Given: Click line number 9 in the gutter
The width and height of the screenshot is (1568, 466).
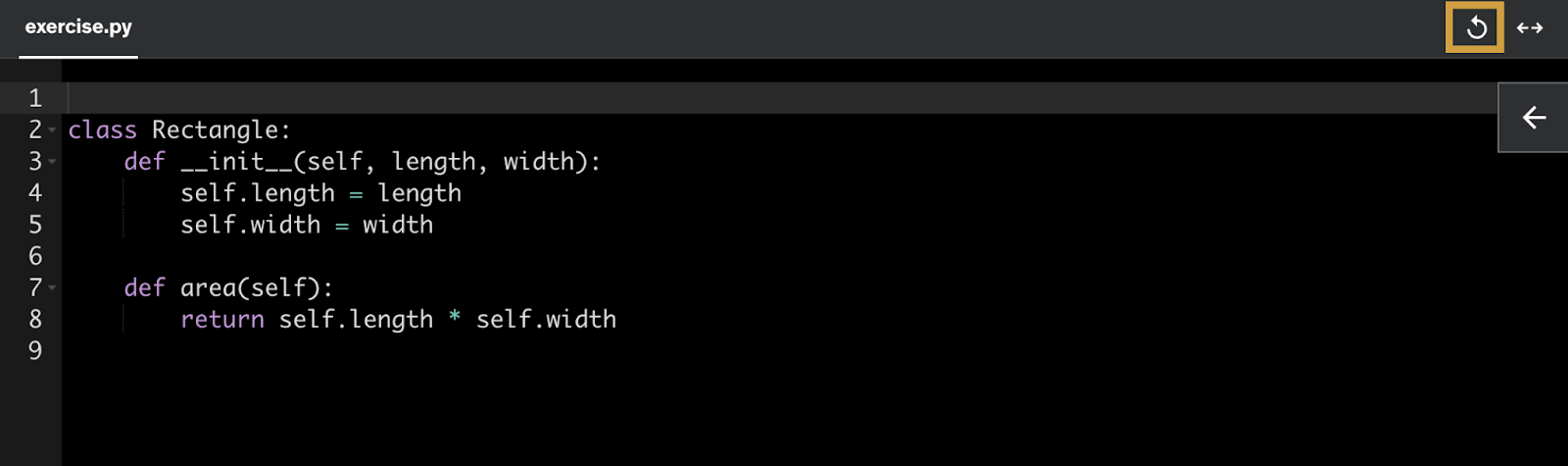Looking at the screenshot, I should (35, 350).
